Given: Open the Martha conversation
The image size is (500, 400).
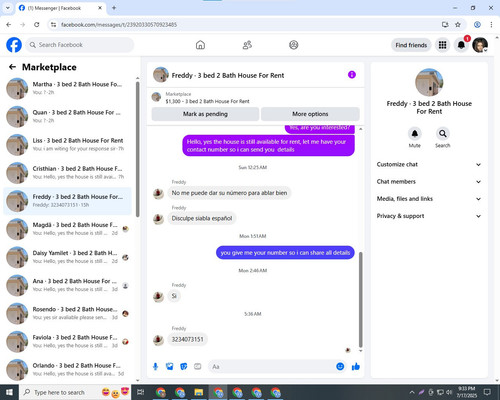Looking at the screenshot, I should pyautogui.click(x=68, y=88).
